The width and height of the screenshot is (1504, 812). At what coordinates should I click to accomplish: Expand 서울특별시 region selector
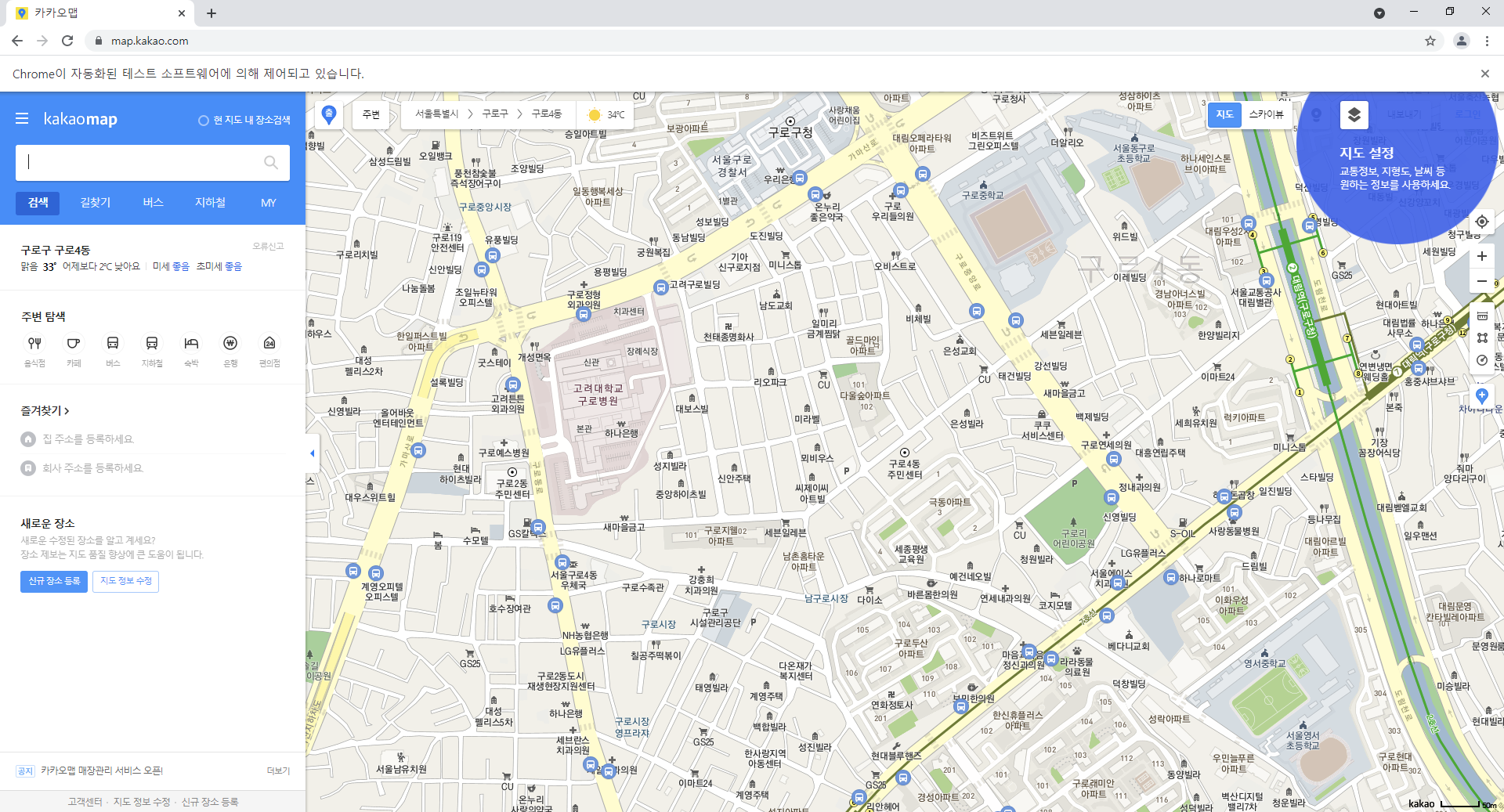[437, 114]
